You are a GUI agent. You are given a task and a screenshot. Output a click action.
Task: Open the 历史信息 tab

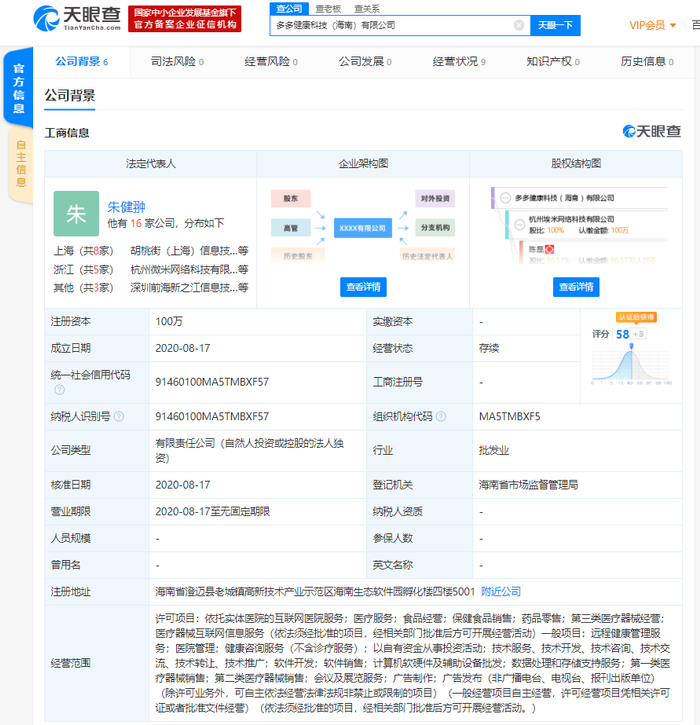(647, 61)
